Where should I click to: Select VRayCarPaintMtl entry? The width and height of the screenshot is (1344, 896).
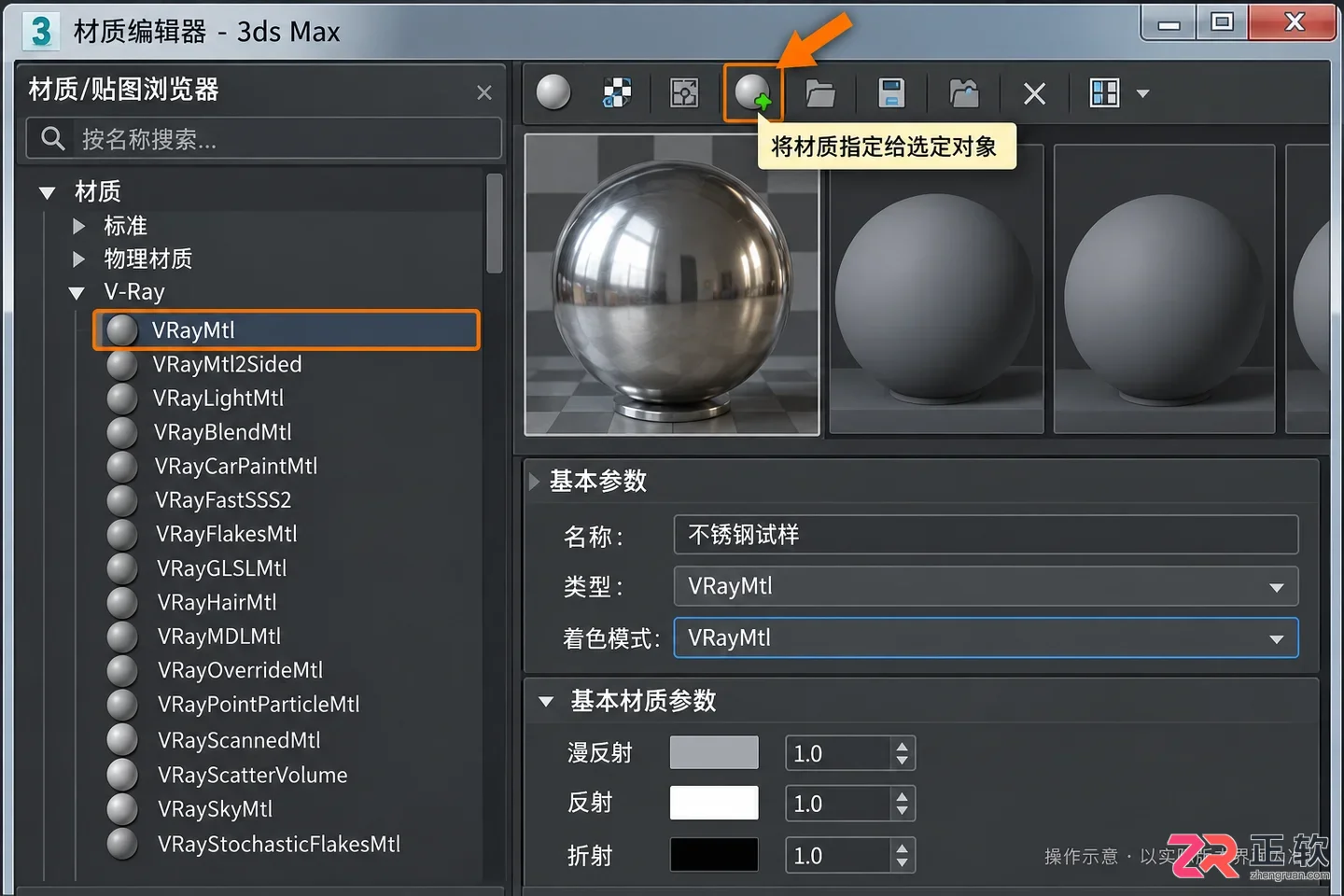point(235,466)
